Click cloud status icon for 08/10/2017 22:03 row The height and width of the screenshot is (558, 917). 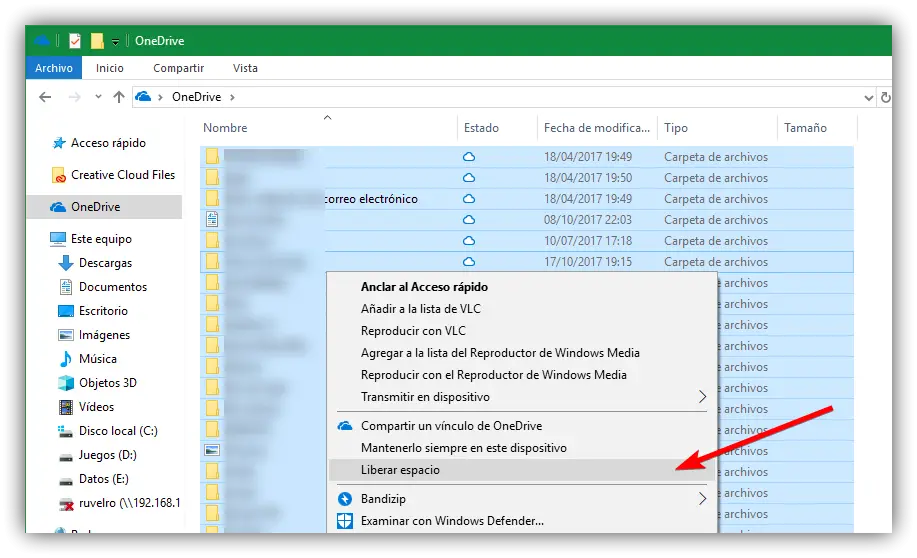468,220
